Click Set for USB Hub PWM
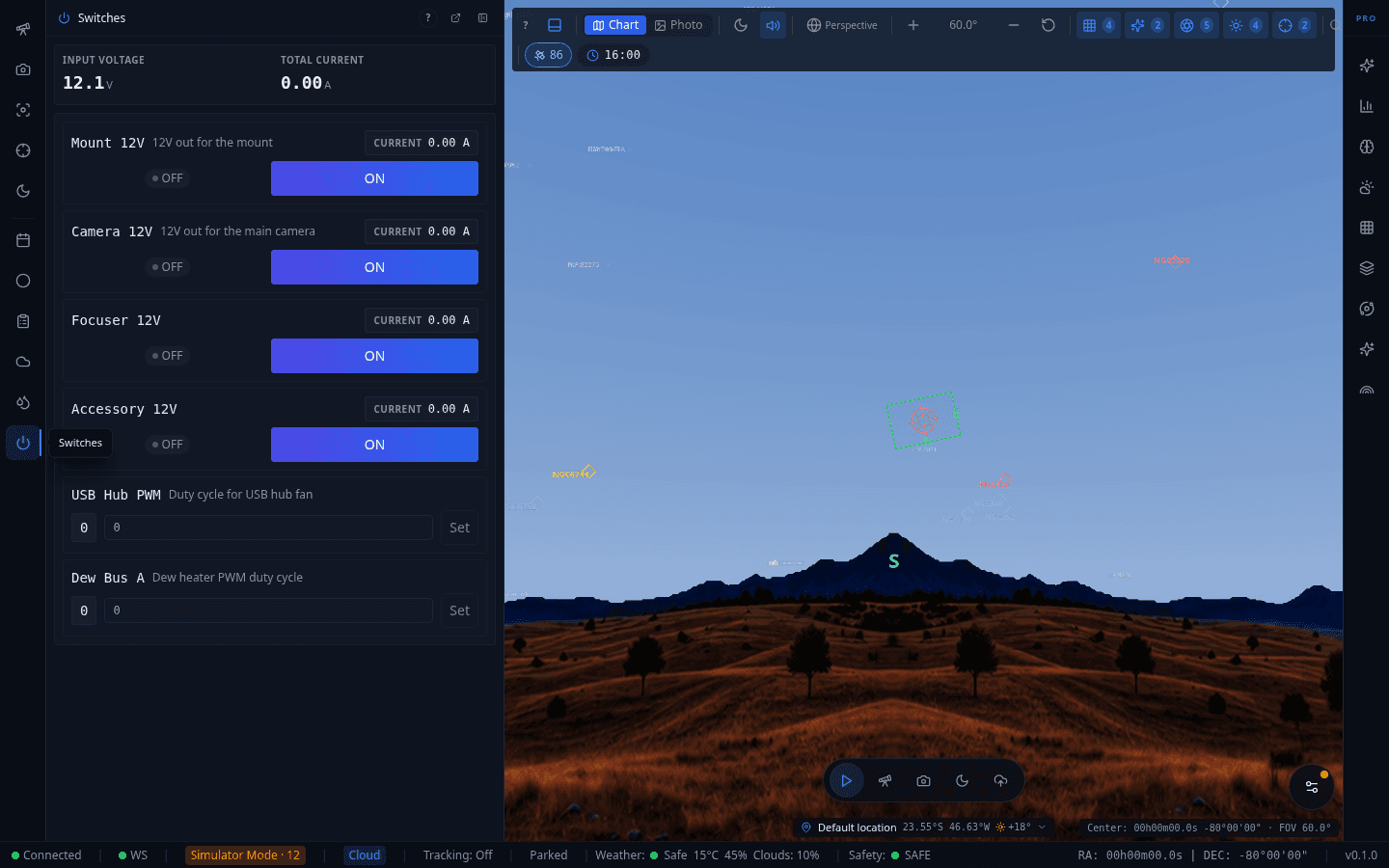The width and height of the screenshot is (1389, 868). (x=460, y=528)
